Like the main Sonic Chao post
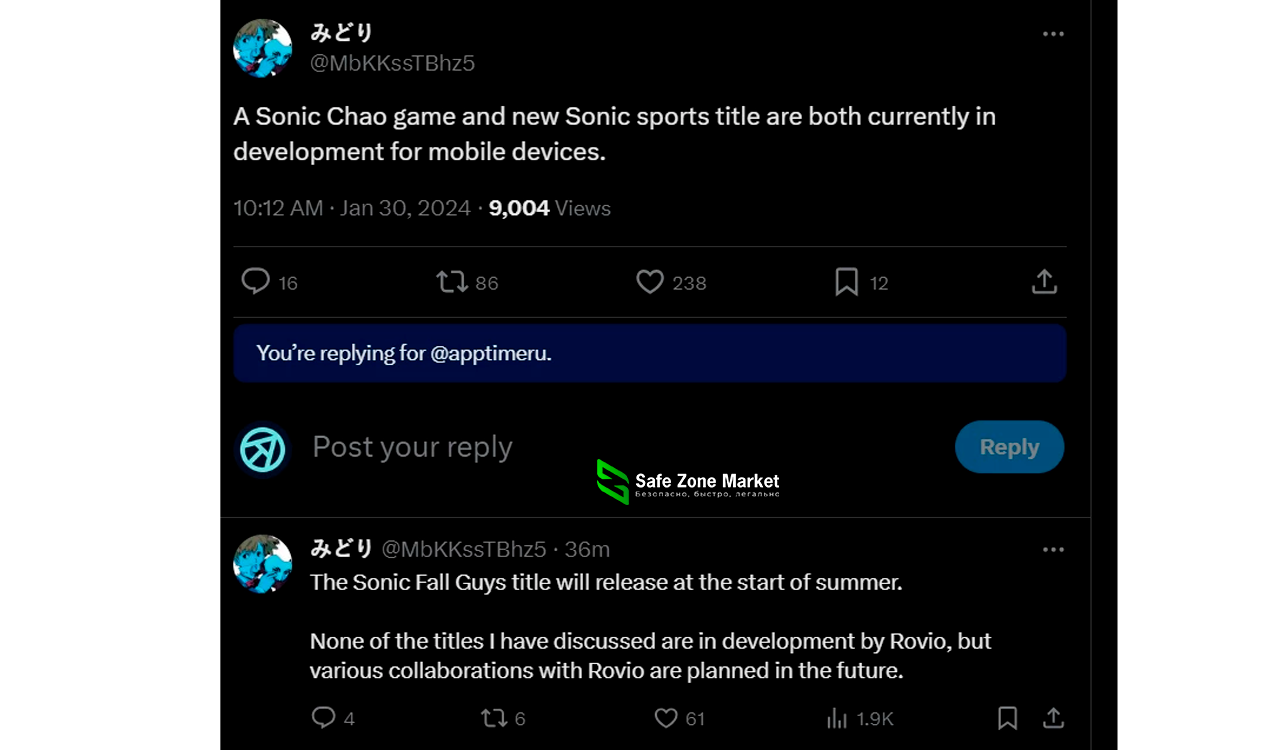This screenshot has width=1287, height=750. click(650, 282)
